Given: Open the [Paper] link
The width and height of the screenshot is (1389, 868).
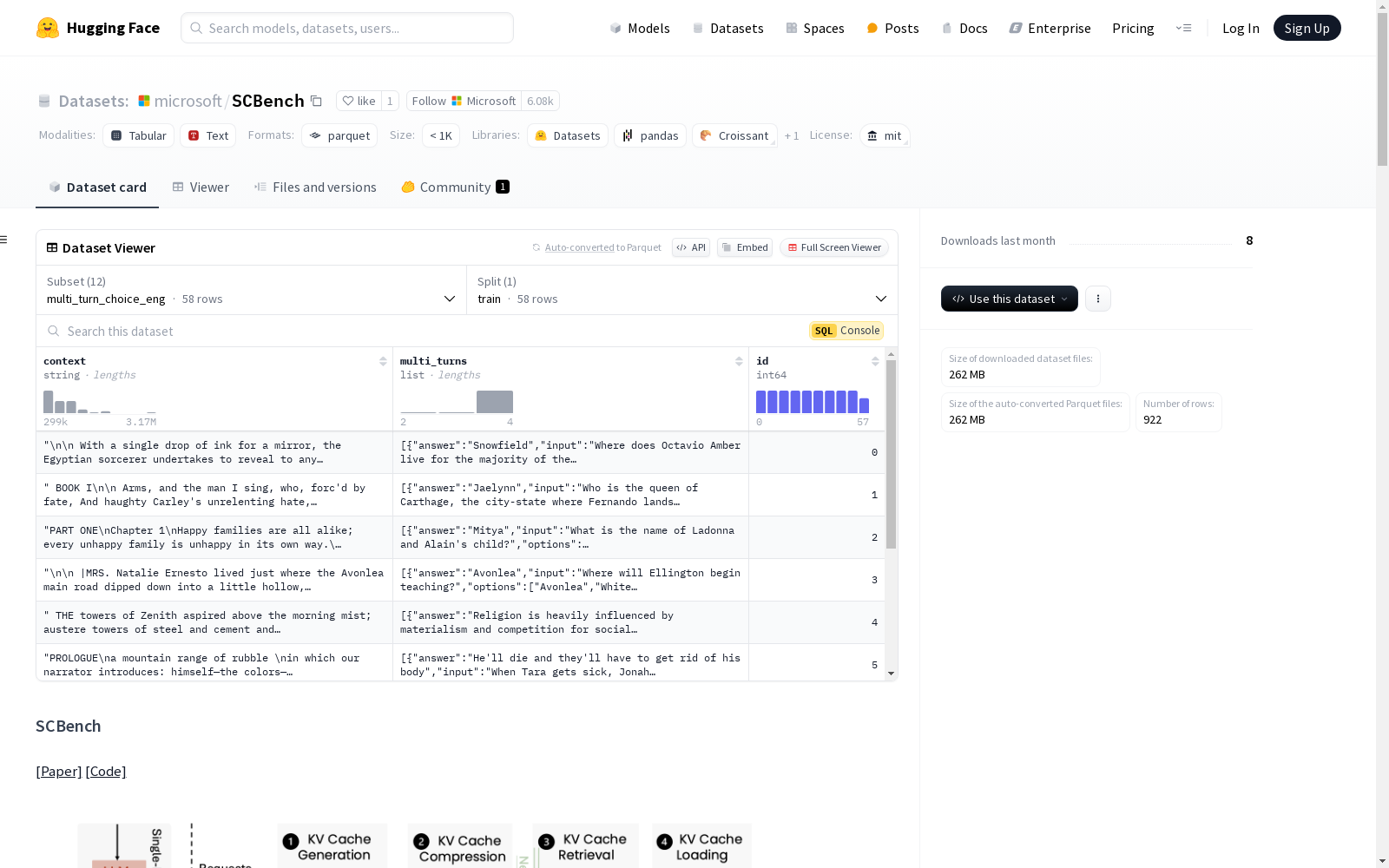Looking at the screenshot, I should (59, 771).
